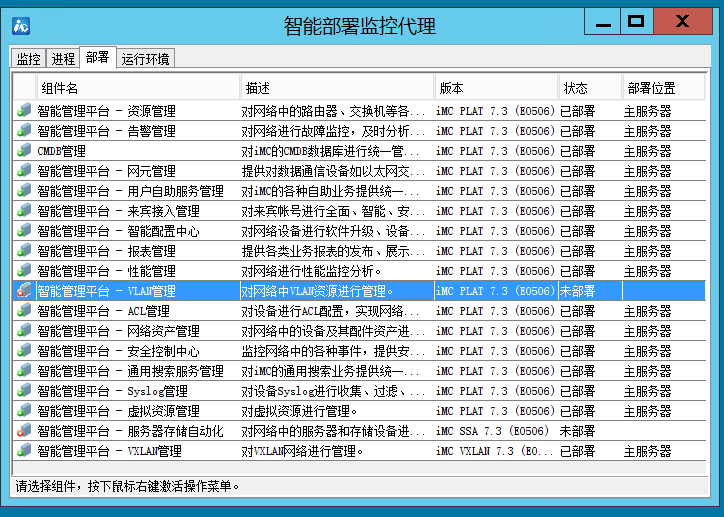This screenshot has height=517, width=724.
Task: Select 智能管理平台 - 智能配置中心 name
Action: [x=119, y=231]
